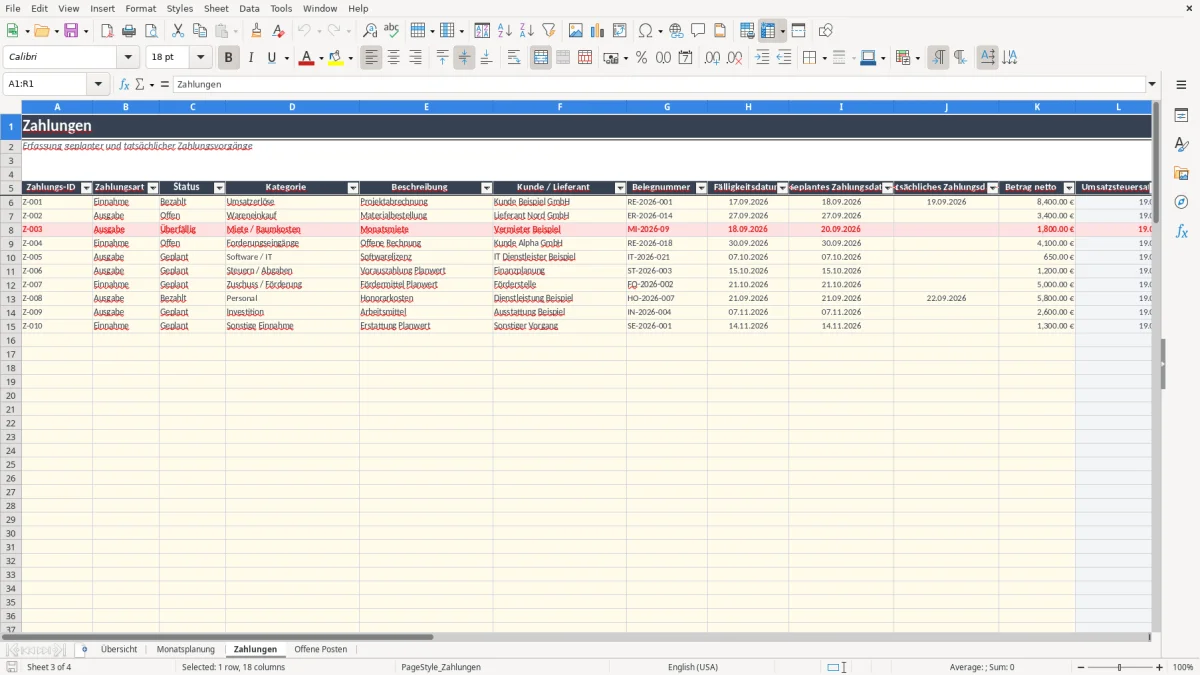Open the Format menu
The height and width of the screenshot is (675, 1200).
coord(141,8)
